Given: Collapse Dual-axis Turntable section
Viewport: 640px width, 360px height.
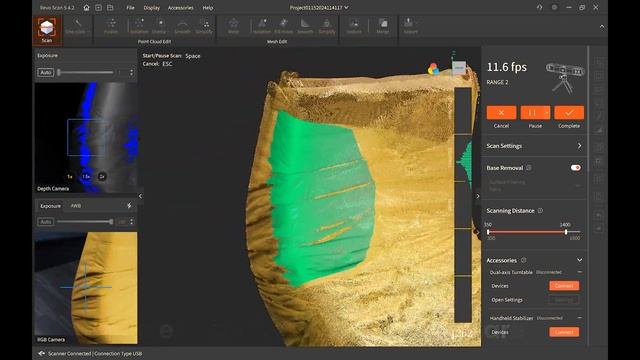Looking at the screenshot, I should pyautogui.click(x=580, y=272).
